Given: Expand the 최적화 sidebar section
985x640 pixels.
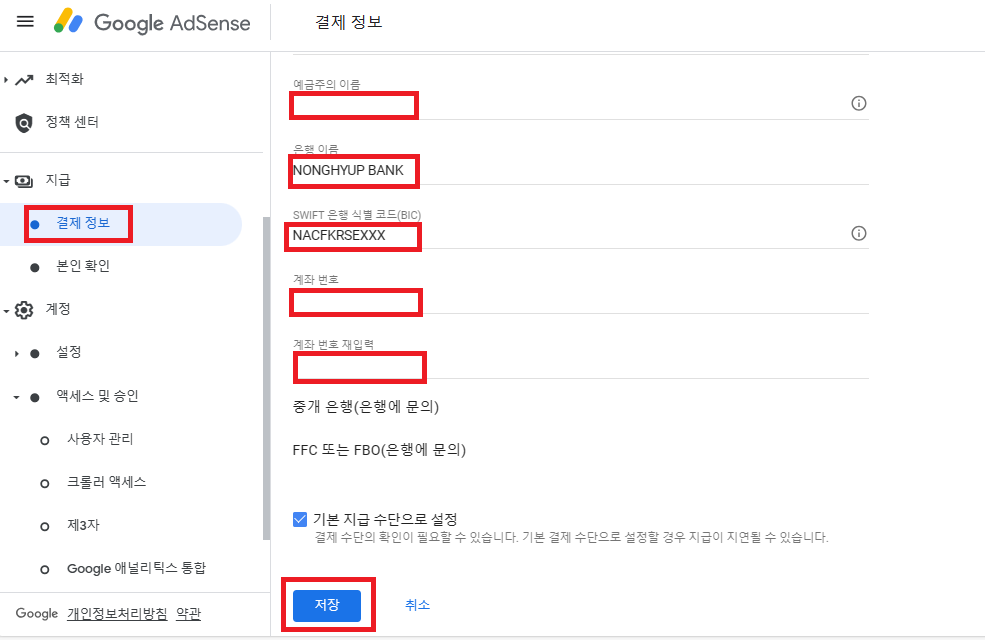Looking at the screenshot, I should [9, 78].
